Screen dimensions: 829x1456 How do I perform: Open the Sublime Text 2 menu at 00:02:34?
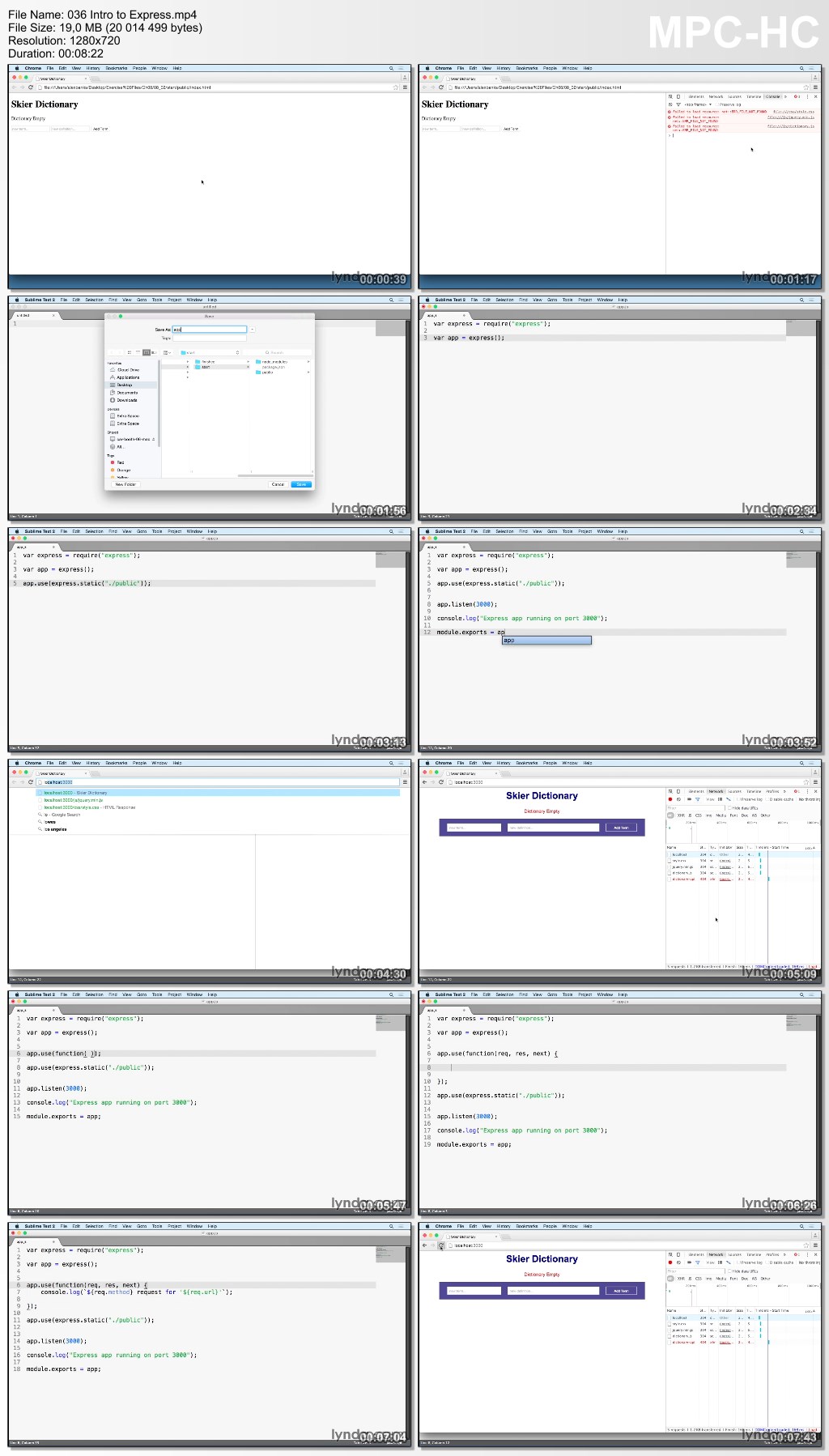tap(450, 300)
